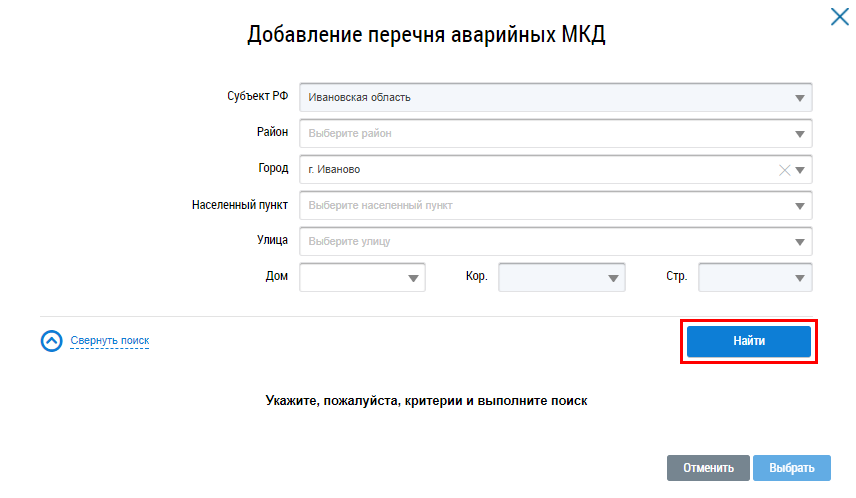The width and height of the screenshot is (856, 498).
Task: Expand the Населенный пункт dropdown arrow
Action: [799, 206]
